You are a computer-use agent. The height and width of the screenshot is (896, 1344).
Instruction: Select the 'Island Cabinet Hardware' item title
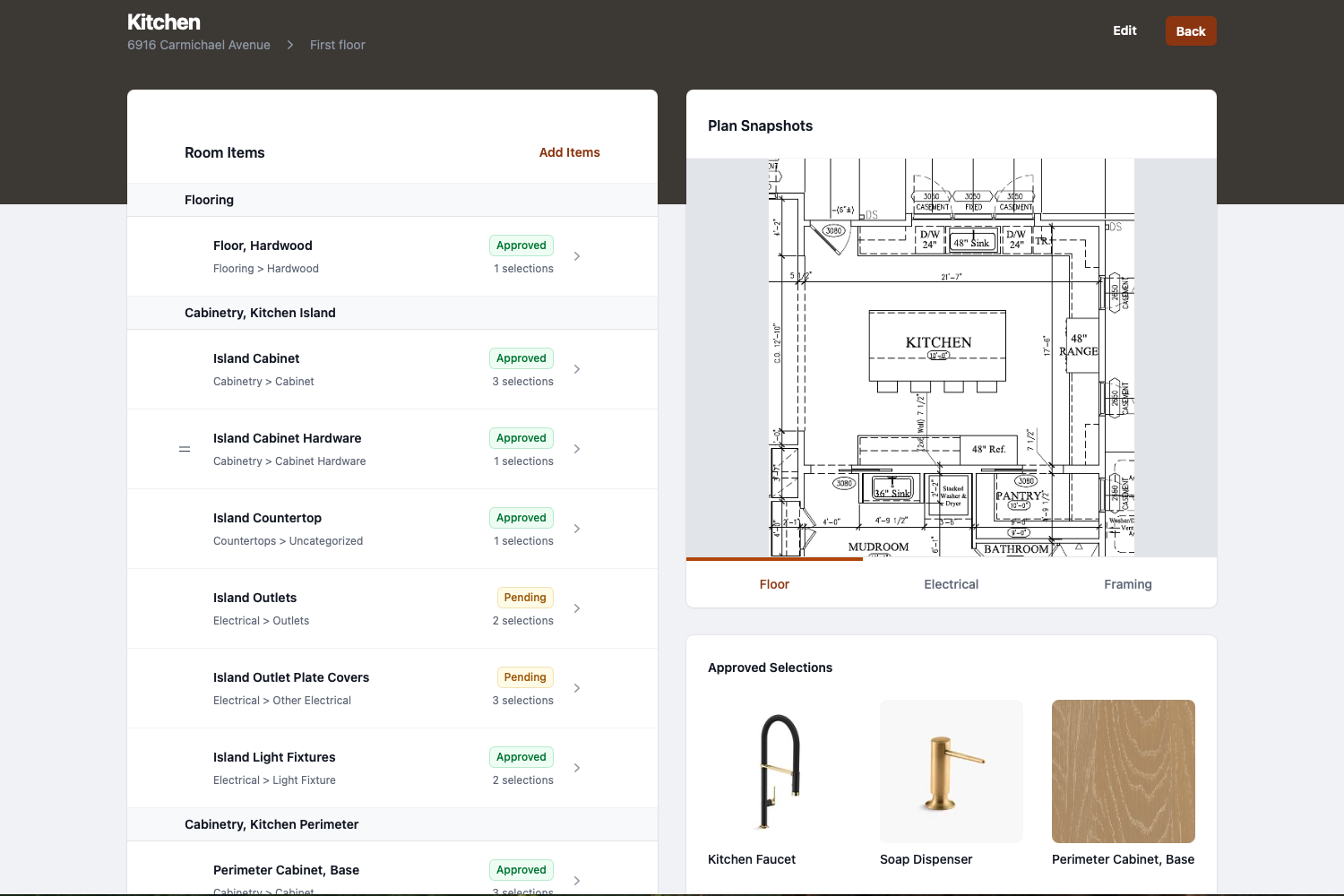point(288,438)
